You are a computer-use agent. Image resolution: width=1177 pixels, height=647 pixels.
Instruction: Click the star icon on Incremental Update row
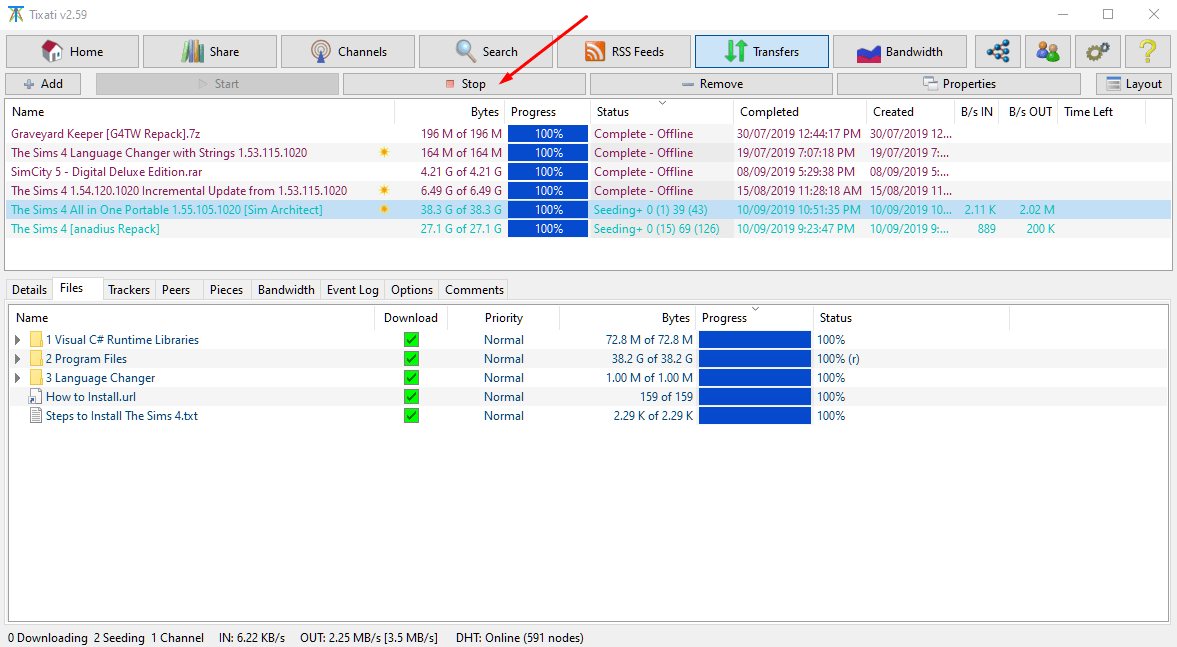384,191
